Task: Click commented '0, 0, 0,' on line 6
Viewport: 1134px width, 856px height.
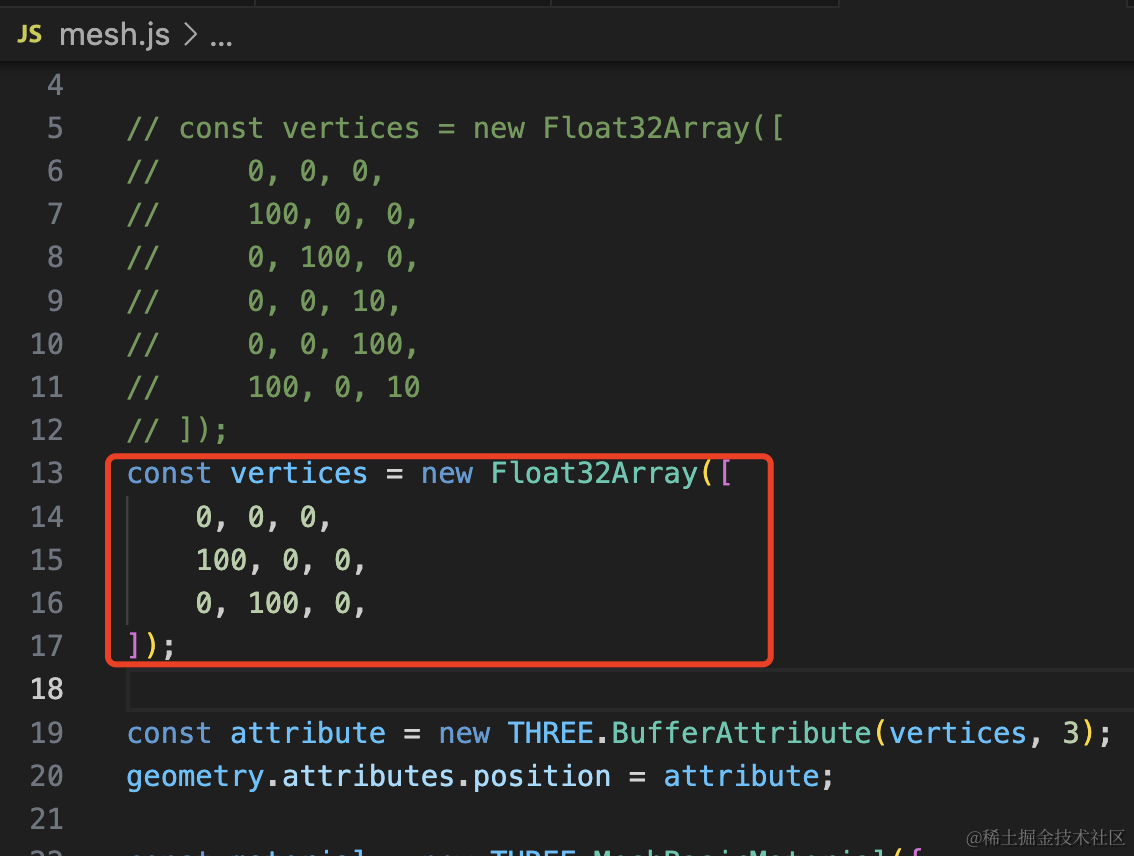Action: (x=315, y=171)
